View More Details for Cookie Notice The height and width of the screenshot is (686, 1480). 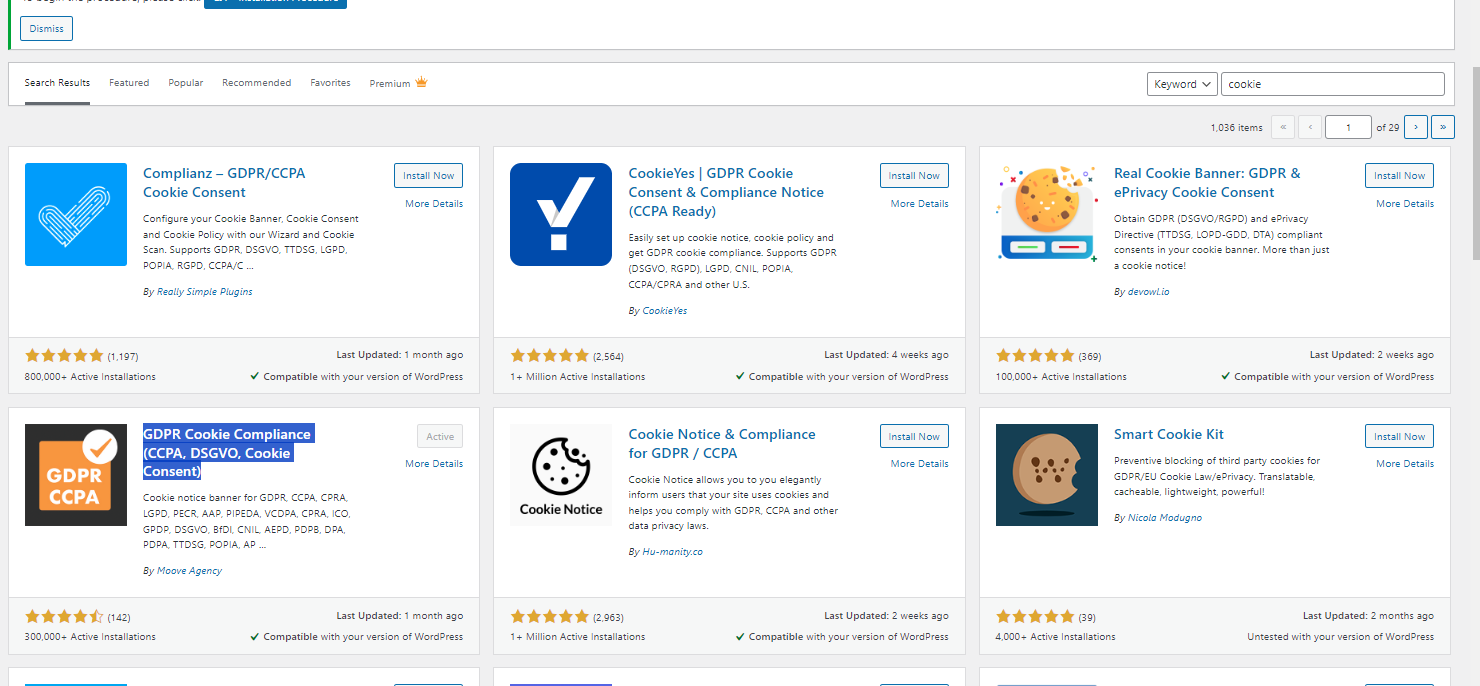coord(919,464)
